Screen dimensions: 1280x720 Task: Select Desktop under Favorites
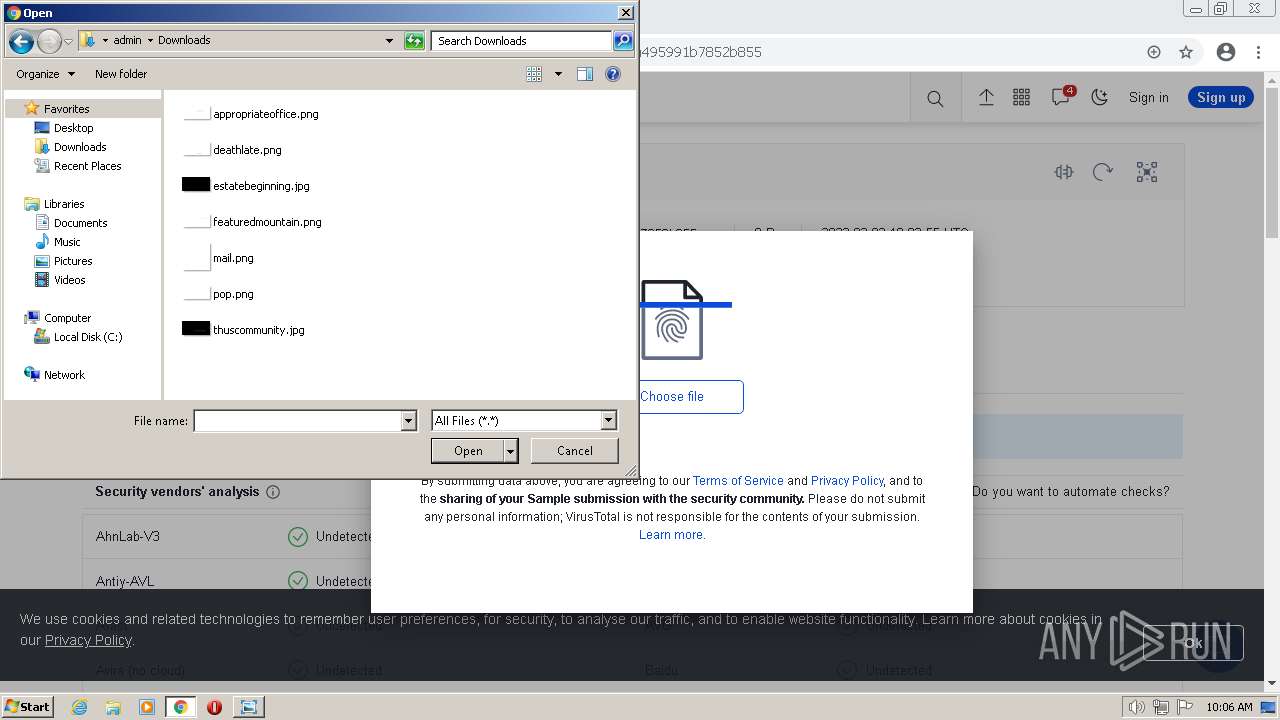(x=73, y=128)
